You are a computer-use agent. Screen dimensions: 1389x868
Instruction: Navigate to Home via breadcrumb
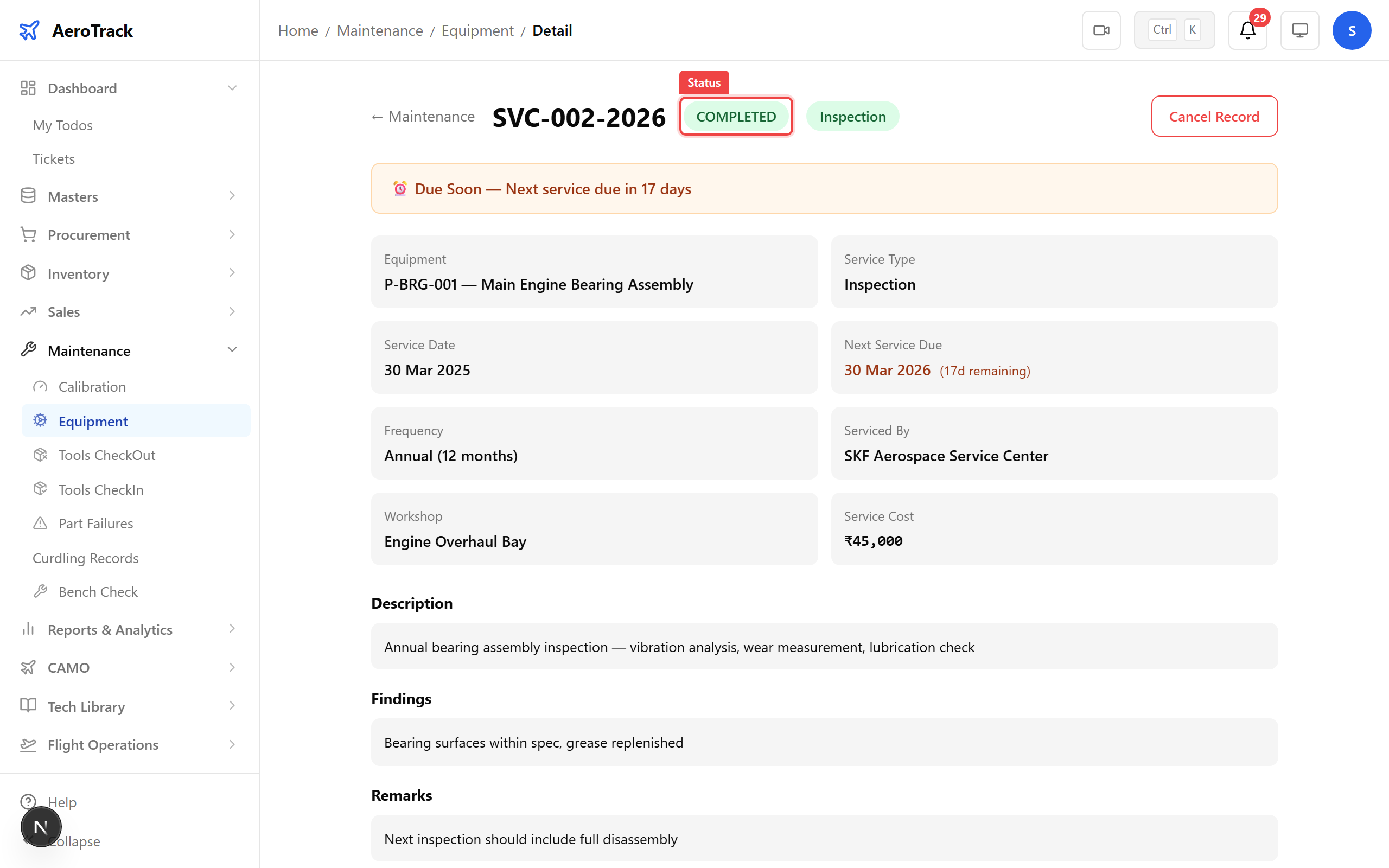pyautogui.click(x=298, y=30)
